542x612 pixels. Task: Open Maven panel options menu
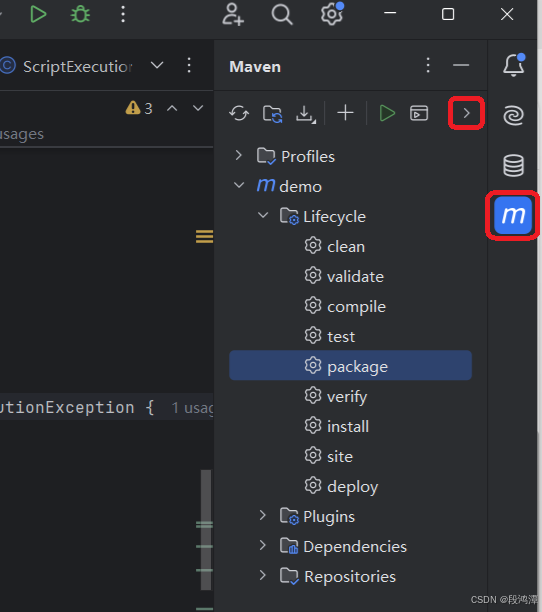pyautogui.click(x=428, y=65)
